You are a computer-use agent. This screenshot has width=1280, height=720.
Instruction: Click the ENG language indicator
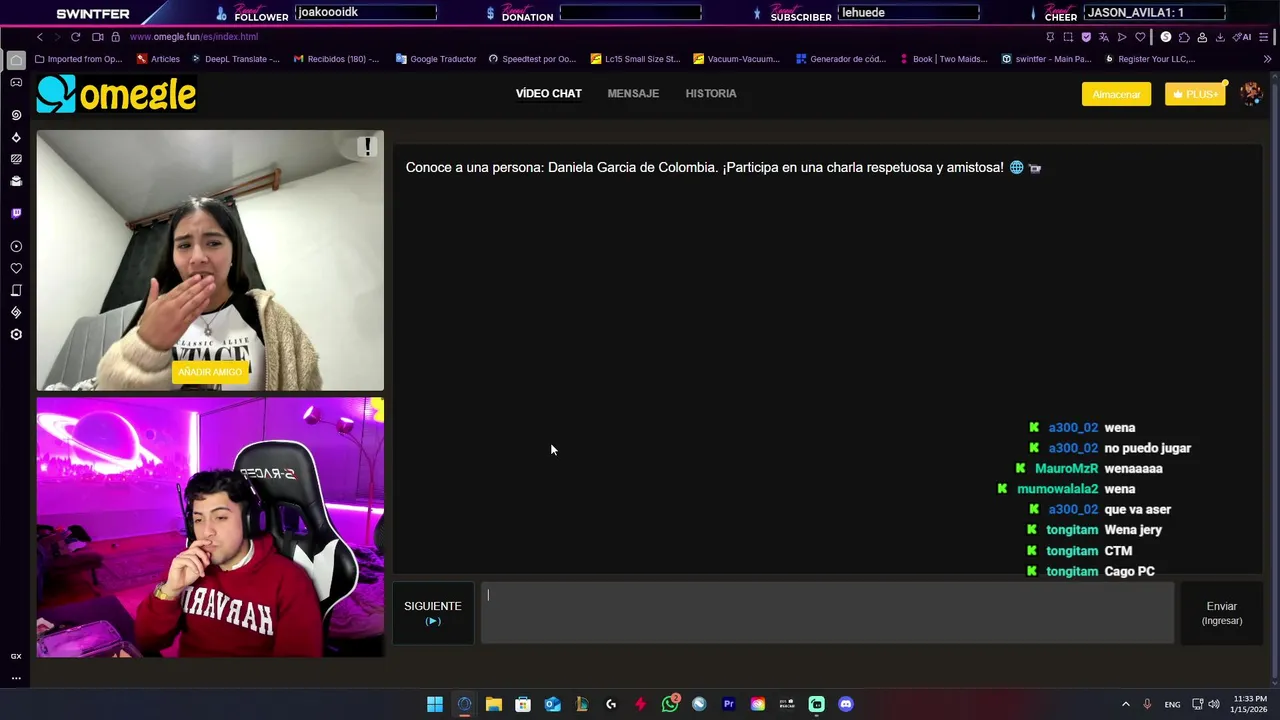(1172, 704)
